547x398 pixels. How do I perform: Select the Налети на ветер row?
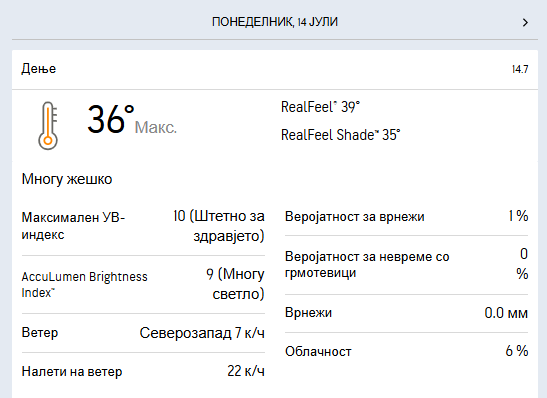[x=143, y=371]
